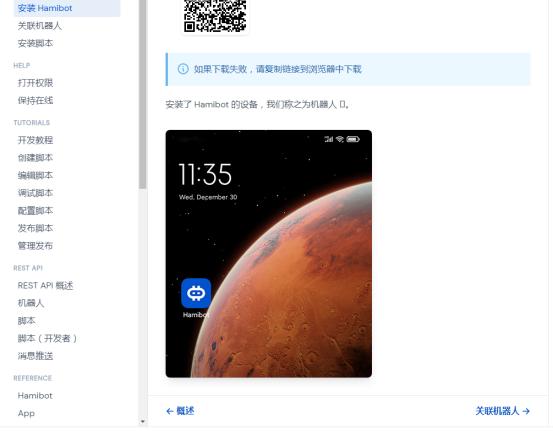Click the info icon in download notice
This screenshot has width=553, height=431.
183,69
